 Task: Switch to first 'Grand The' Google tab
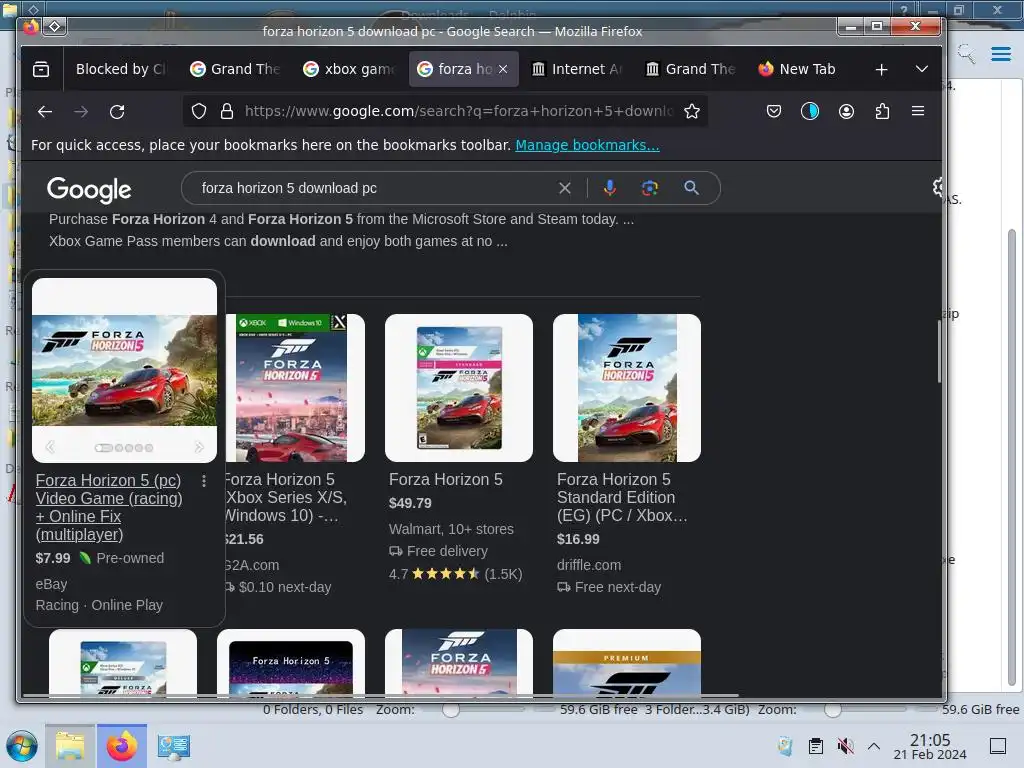(236, 69)
